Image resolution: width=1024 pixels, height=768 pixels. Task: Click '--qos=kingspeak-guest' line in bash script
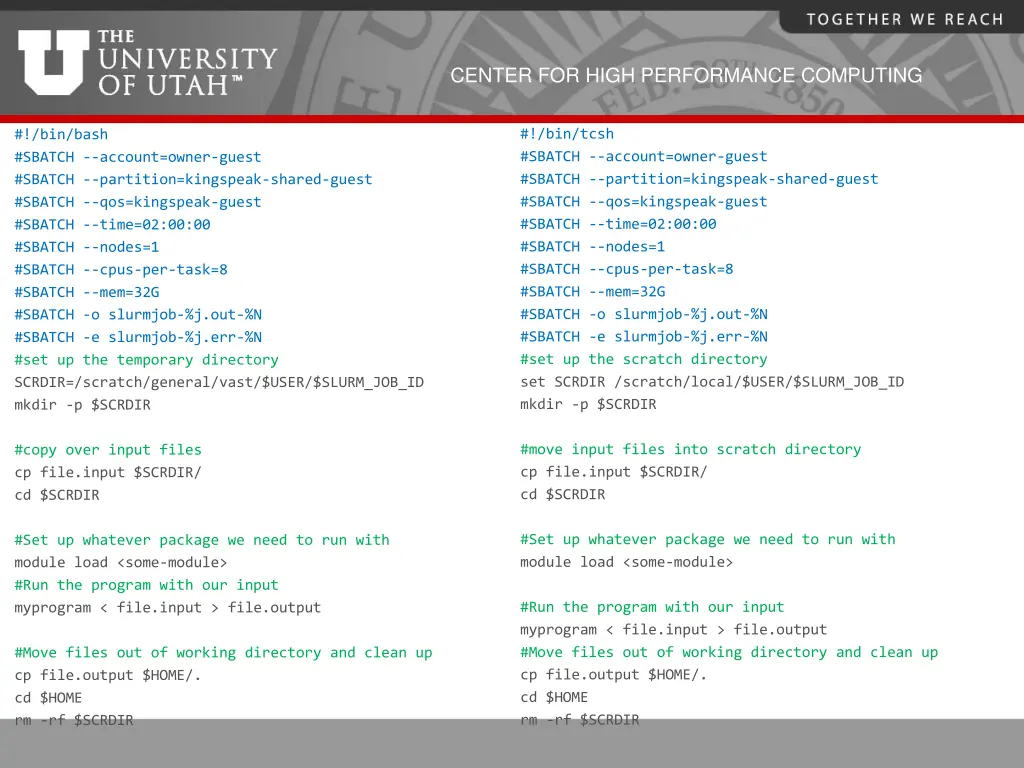point(138,202)
